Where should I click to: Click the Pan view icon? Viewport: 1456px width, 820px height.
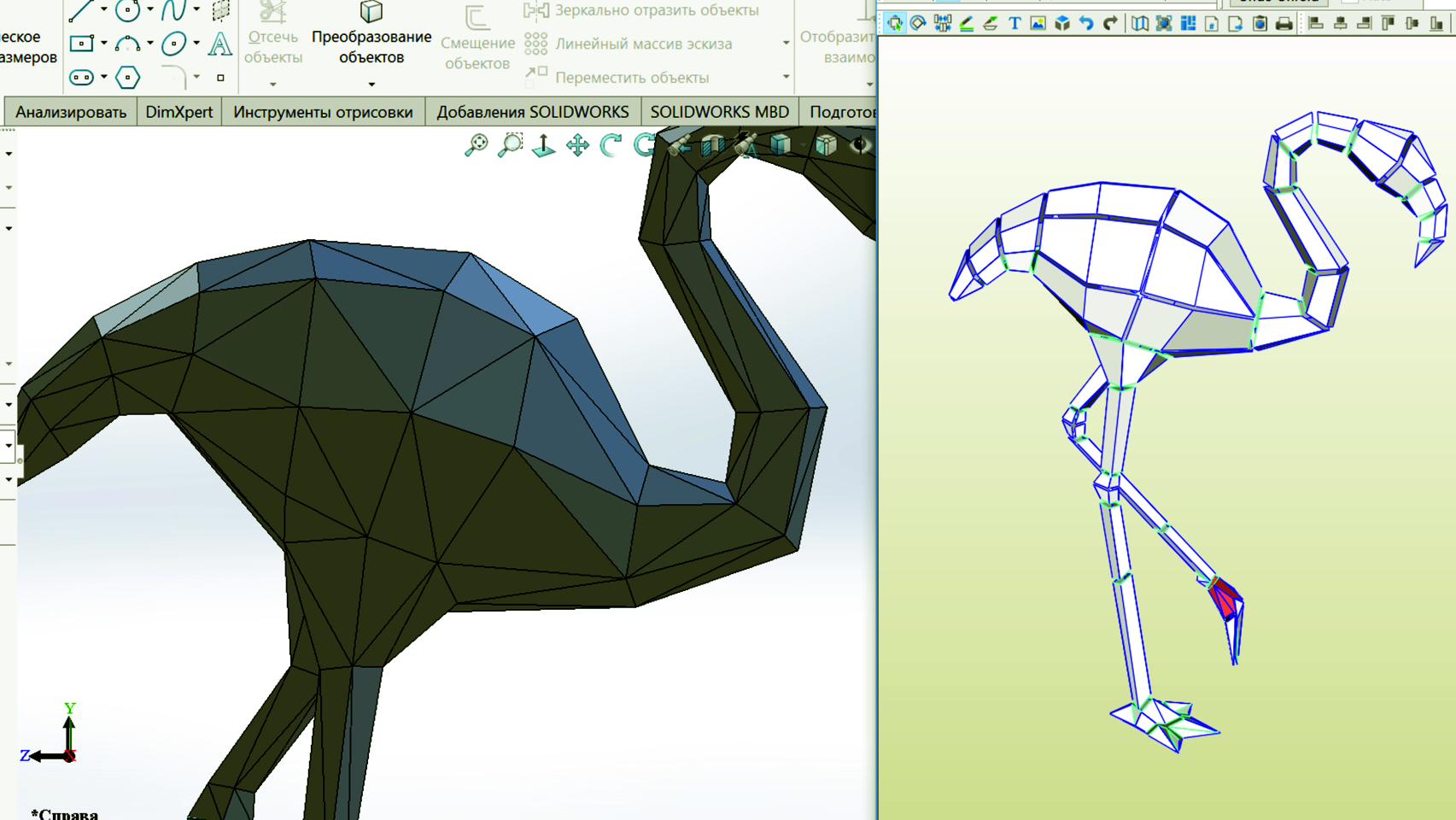point(578,145)
